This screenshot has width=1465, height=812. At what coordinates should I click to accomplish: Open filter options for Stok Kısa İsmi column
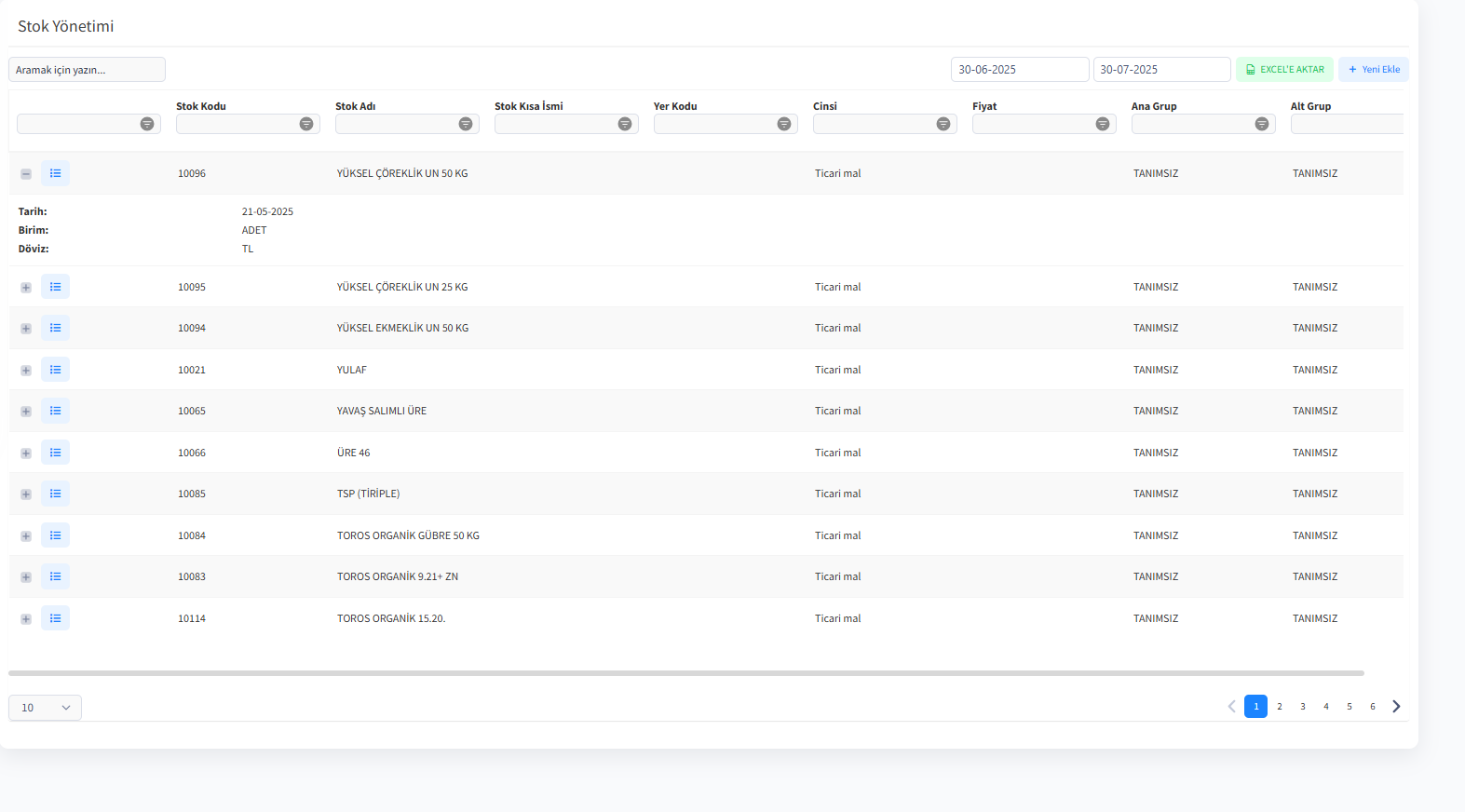(x=625, y=124)
